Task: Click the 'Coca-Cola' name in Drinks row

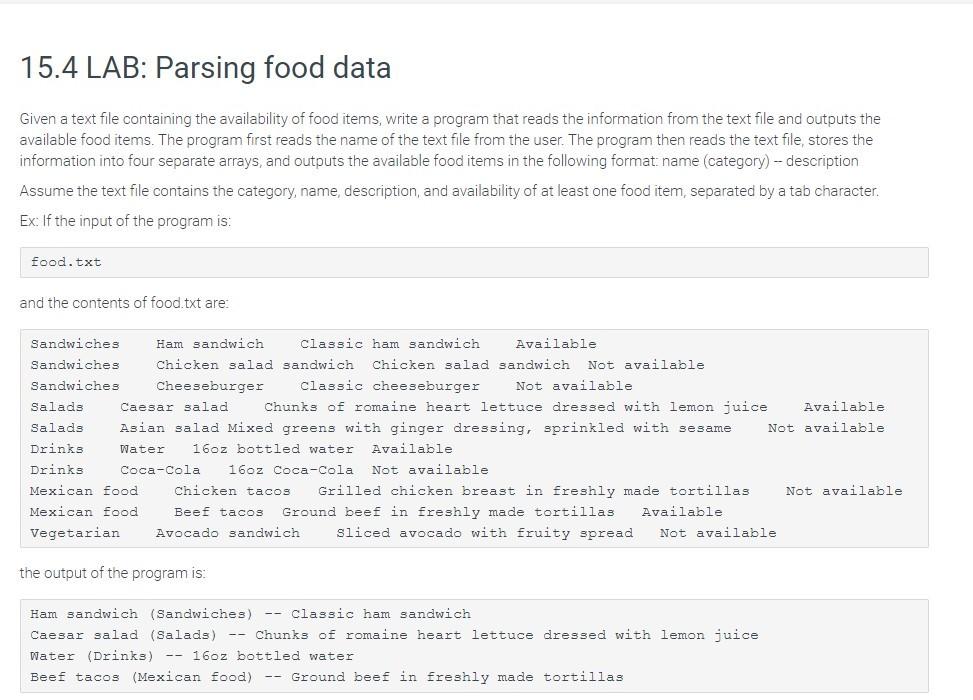Action: pos(160,470)
